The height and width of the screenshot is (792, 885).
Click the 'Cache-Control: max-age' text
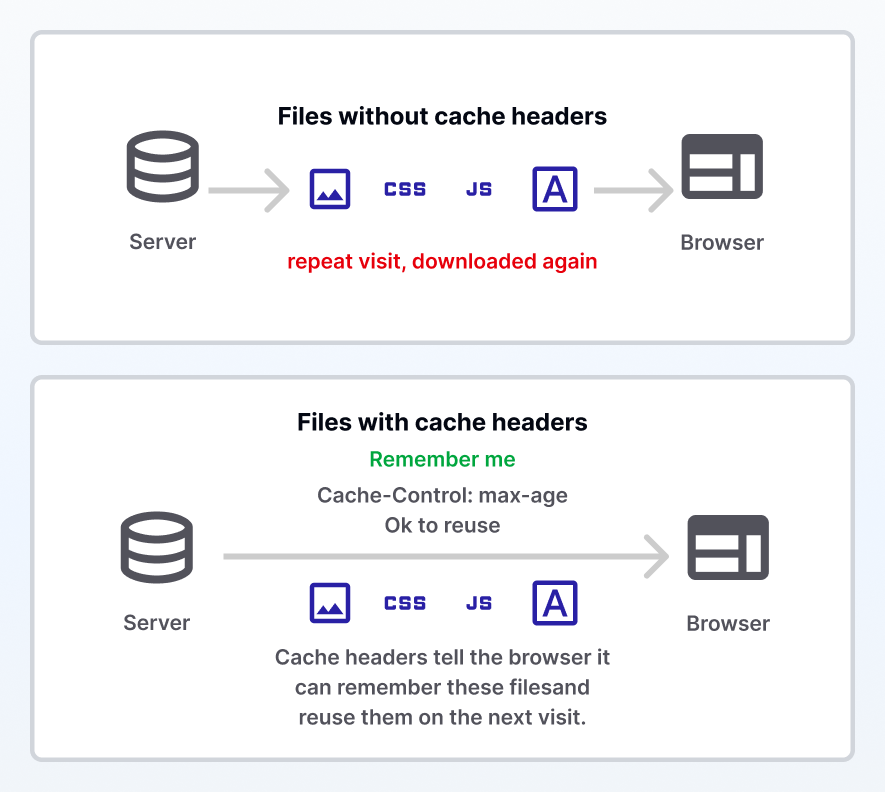click(442, 495)
